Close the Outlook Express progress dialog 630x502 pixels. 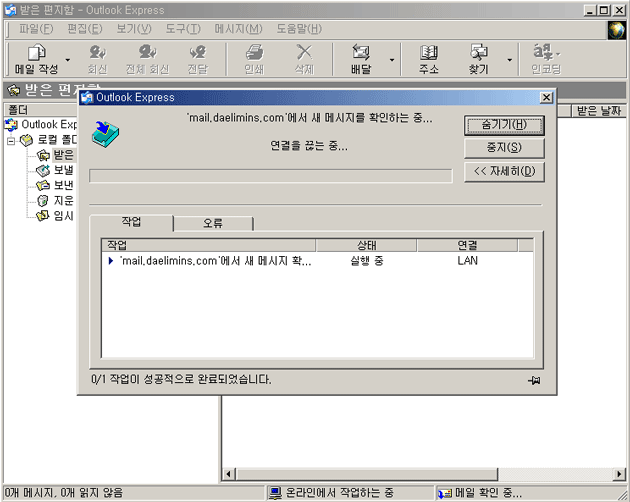(x=546, y=97)
